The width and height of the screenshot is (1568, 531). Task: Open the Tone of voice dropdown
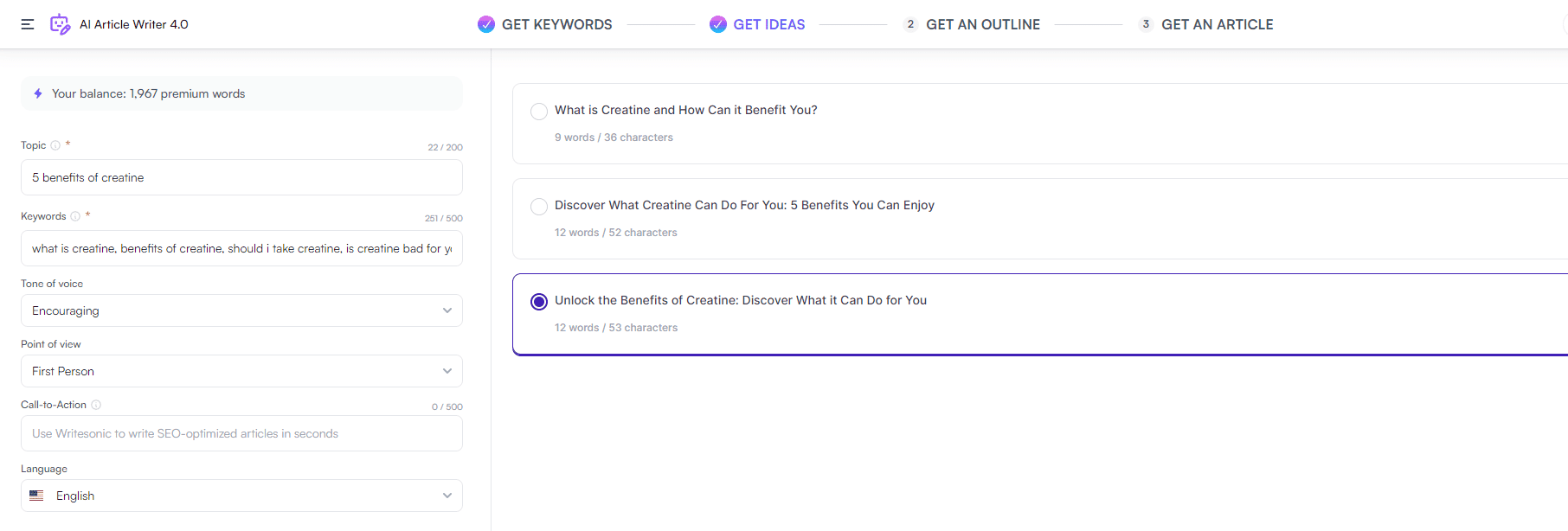click(x=241, y=310)
